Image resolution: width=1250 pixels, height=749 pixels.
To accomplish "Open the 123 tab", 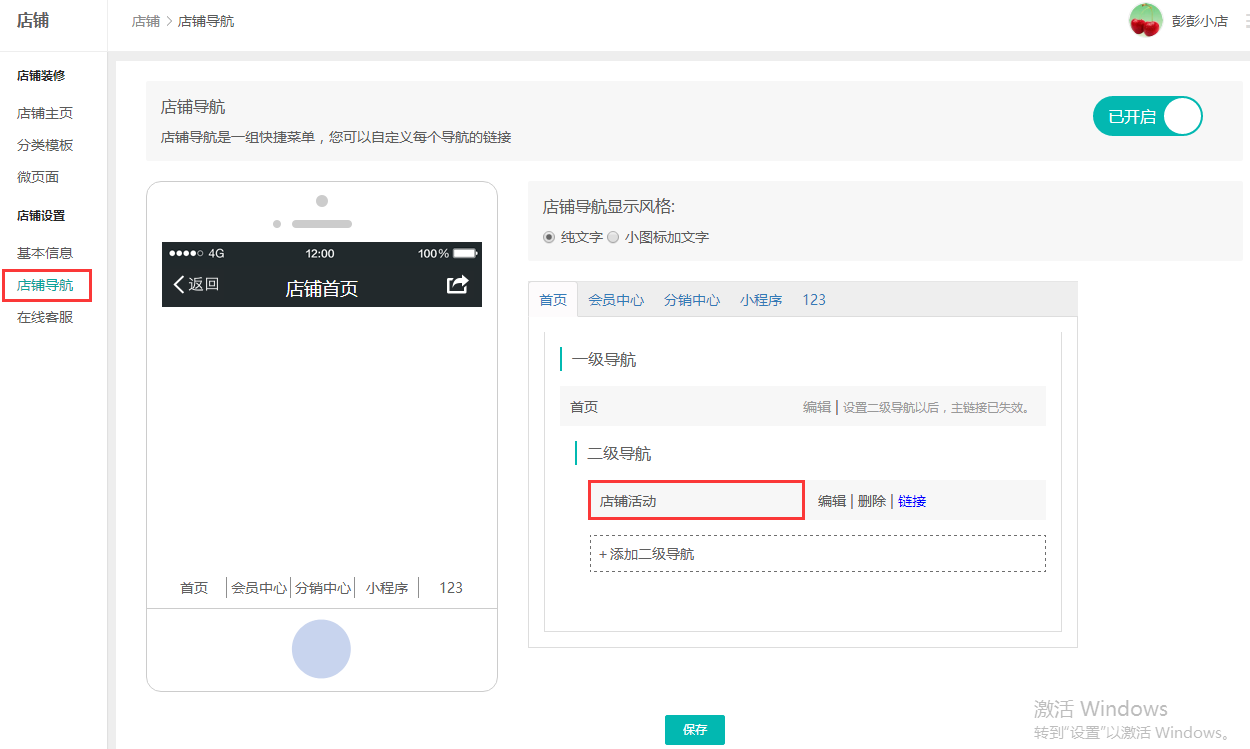I will point(814,300).
